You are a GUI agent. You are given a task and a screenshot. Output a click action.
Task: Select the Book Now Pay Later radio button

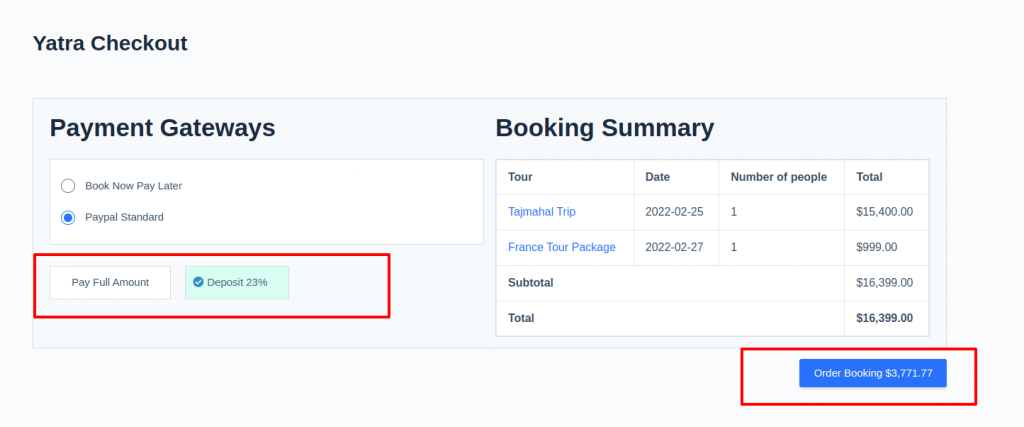68,186
